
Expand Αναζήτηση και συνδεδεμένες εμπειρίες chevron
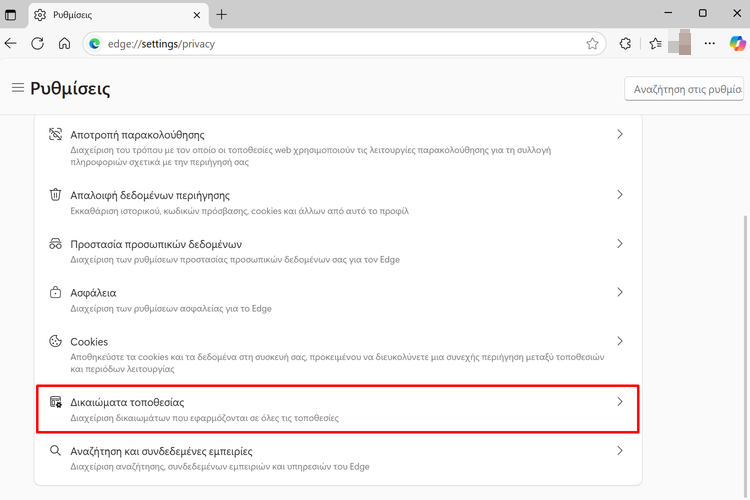click(620, 451)
